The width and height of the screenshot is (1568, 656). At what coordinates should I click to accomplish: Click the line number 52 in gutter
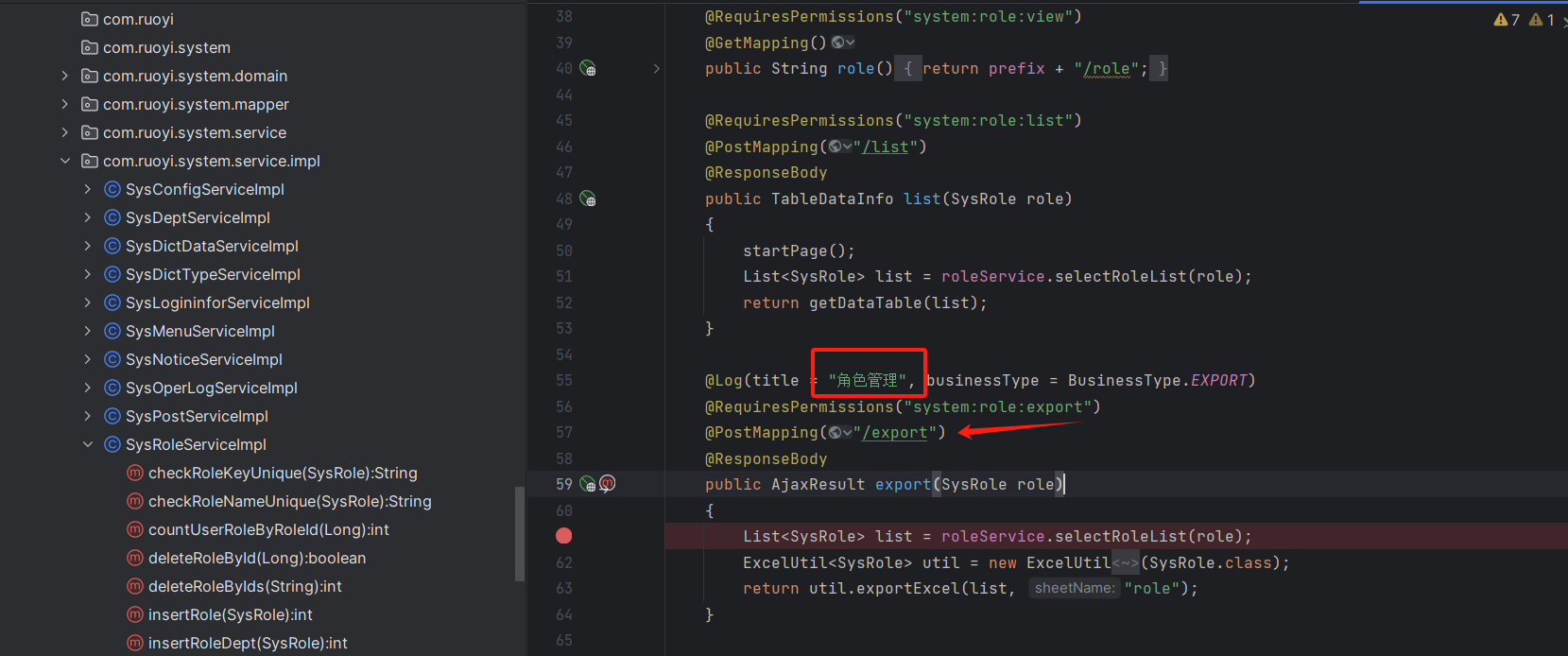pyautogui.click(x=564, y=303)
